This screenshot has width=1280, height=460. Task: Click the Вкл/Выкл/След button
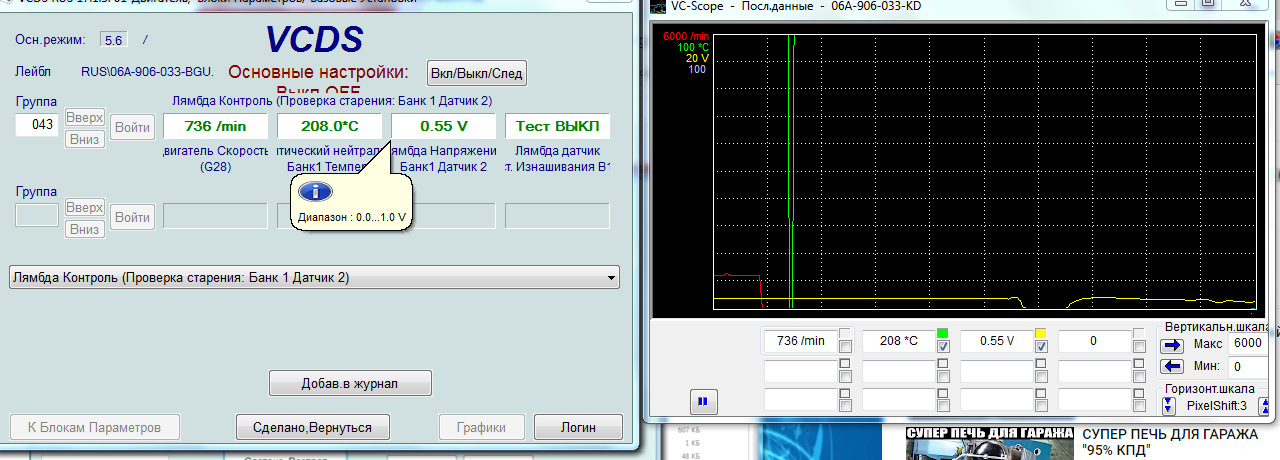pos(476,73)
